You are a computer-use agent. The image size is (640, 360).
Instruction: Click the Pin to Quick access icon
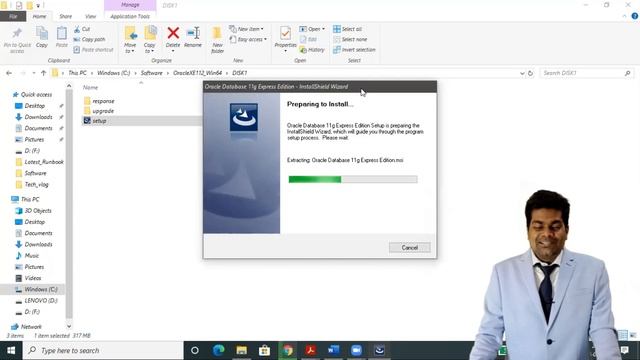[x=17, y=40]
